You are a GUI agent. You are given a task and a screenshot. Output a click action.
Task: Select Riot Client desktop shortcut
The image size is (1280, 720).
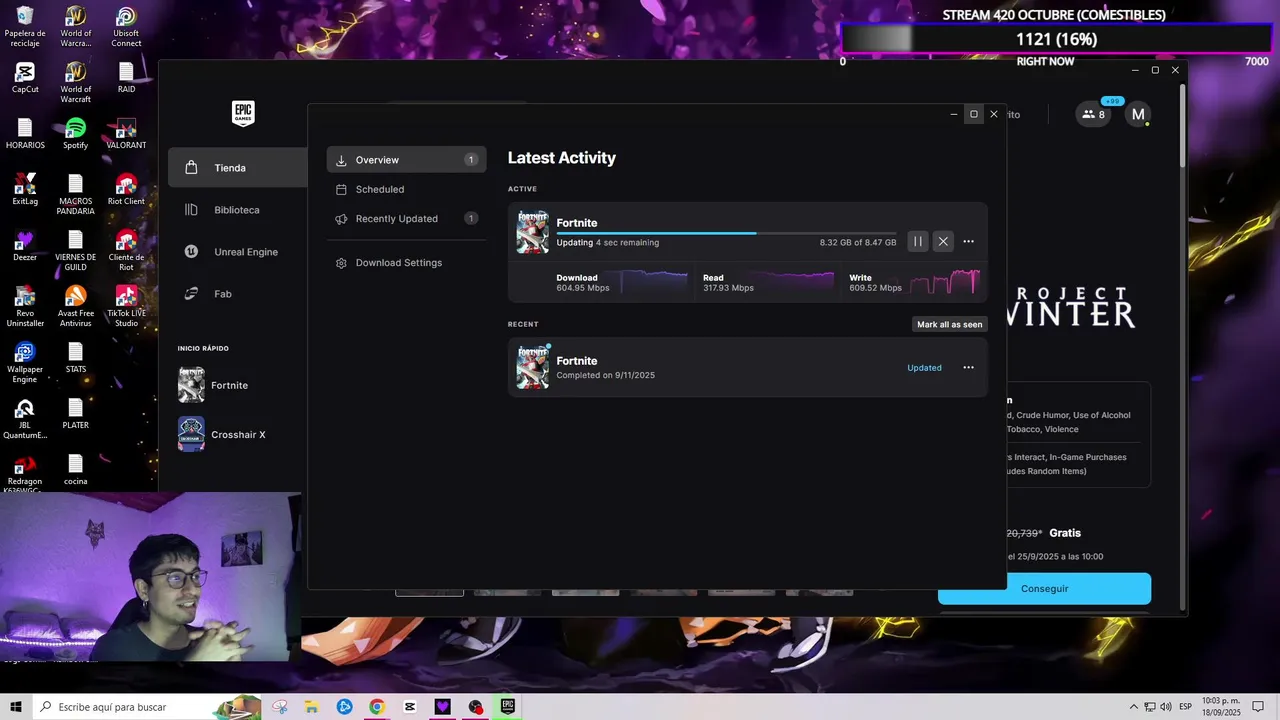(126, 190)
